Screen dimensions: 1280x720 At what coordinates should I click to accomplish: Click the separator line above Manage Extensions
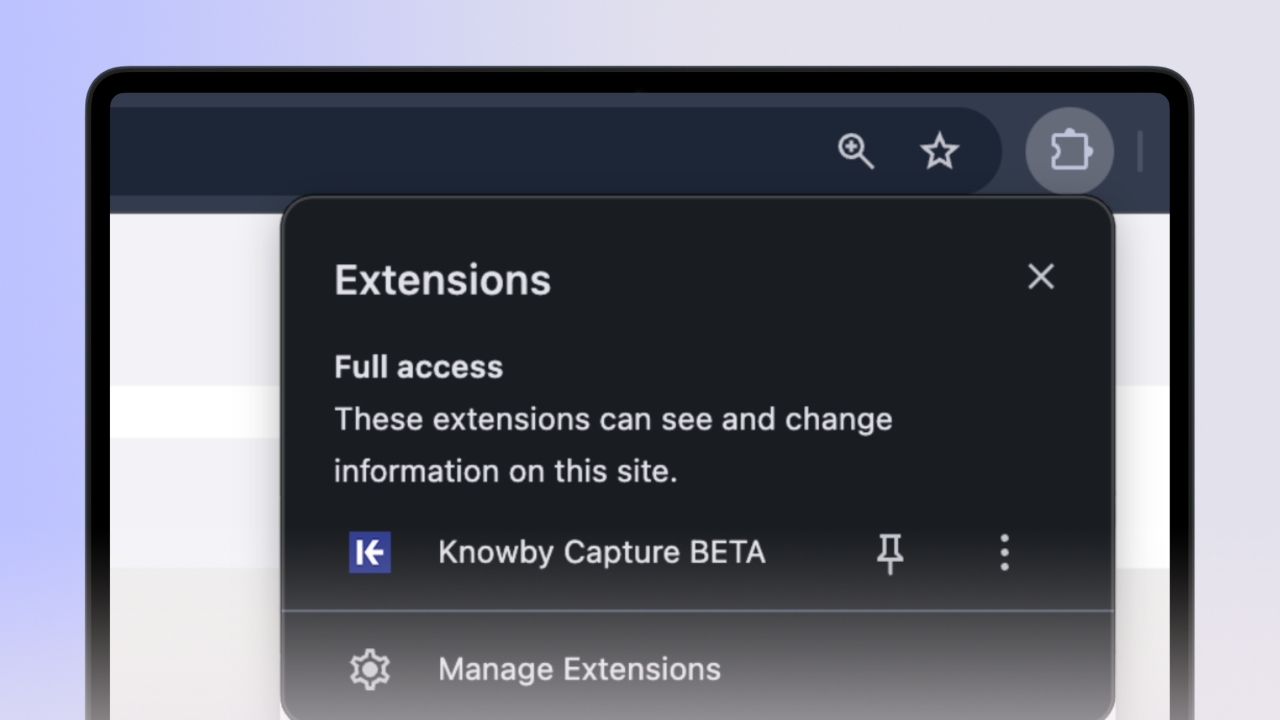[x=697, y=610]
